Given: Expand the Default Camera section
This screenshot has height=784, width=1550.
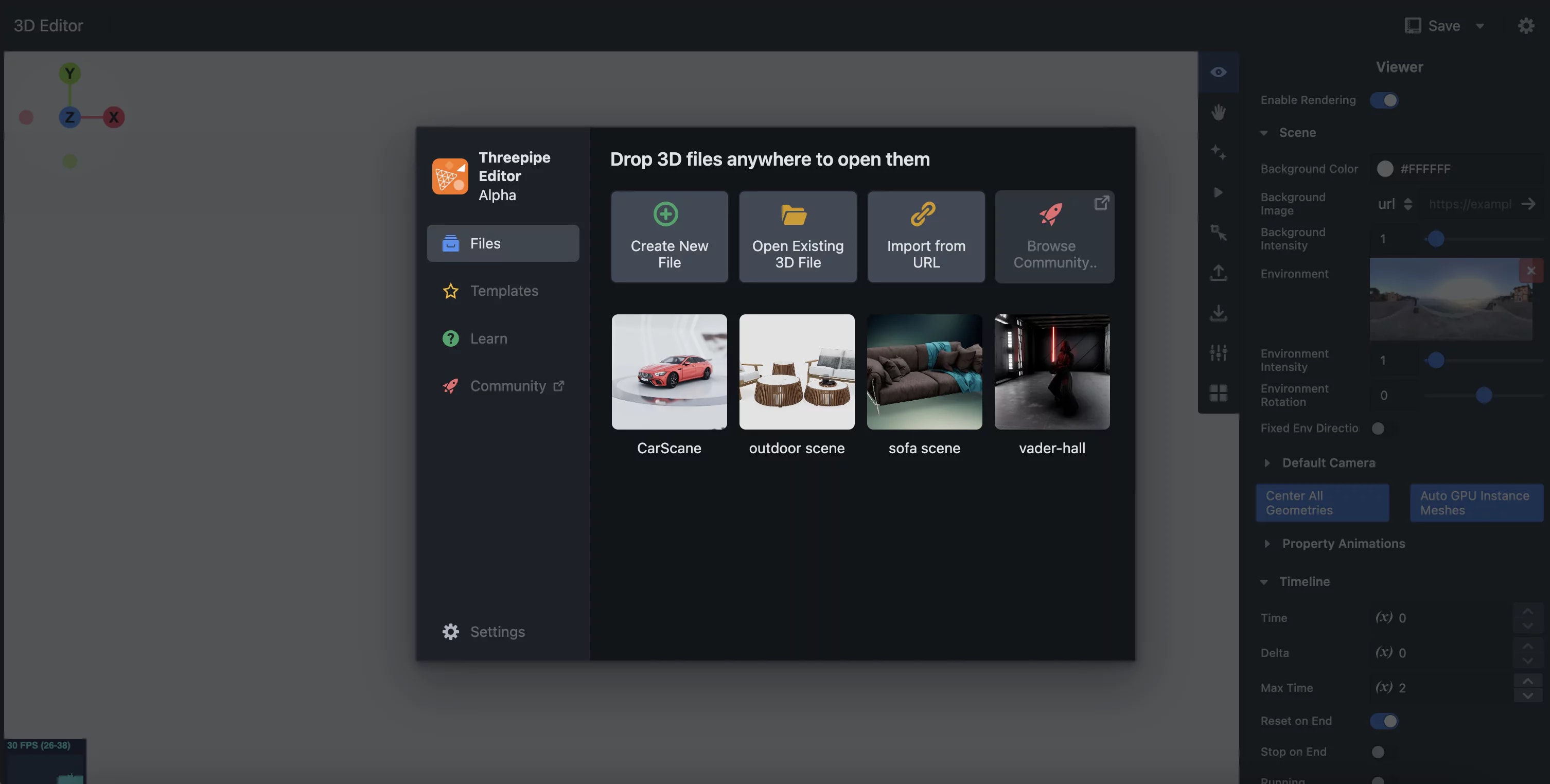Looking at the screenshot, I should pos(1266,462).
